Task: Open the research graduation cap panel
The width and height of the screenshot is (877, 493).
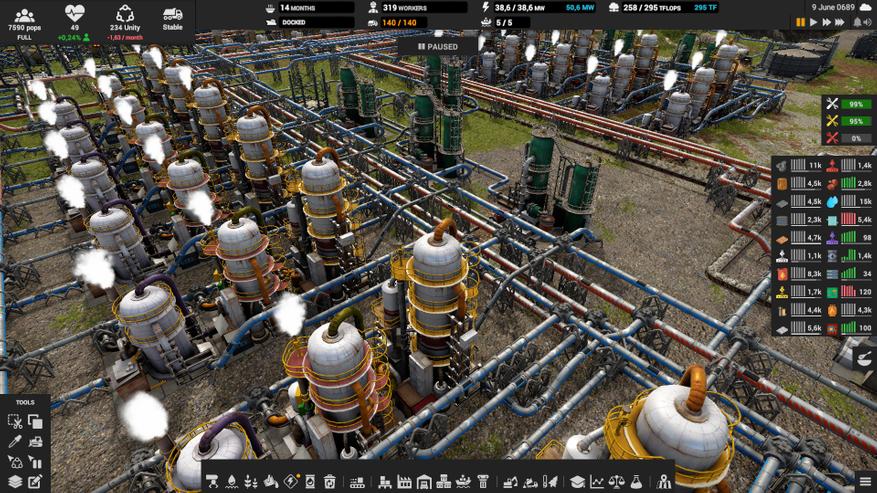Action: coord(577,481)
